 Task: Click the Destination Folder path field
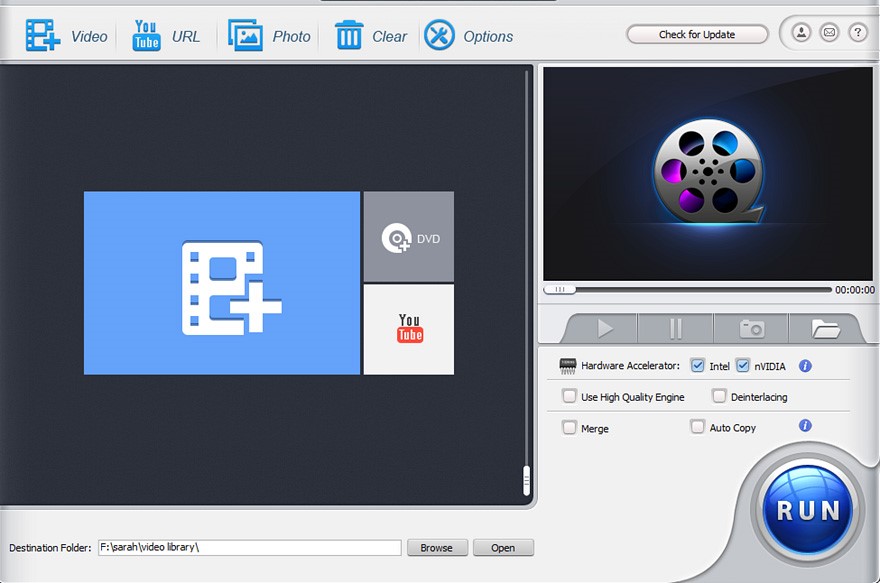pos(250,547)
